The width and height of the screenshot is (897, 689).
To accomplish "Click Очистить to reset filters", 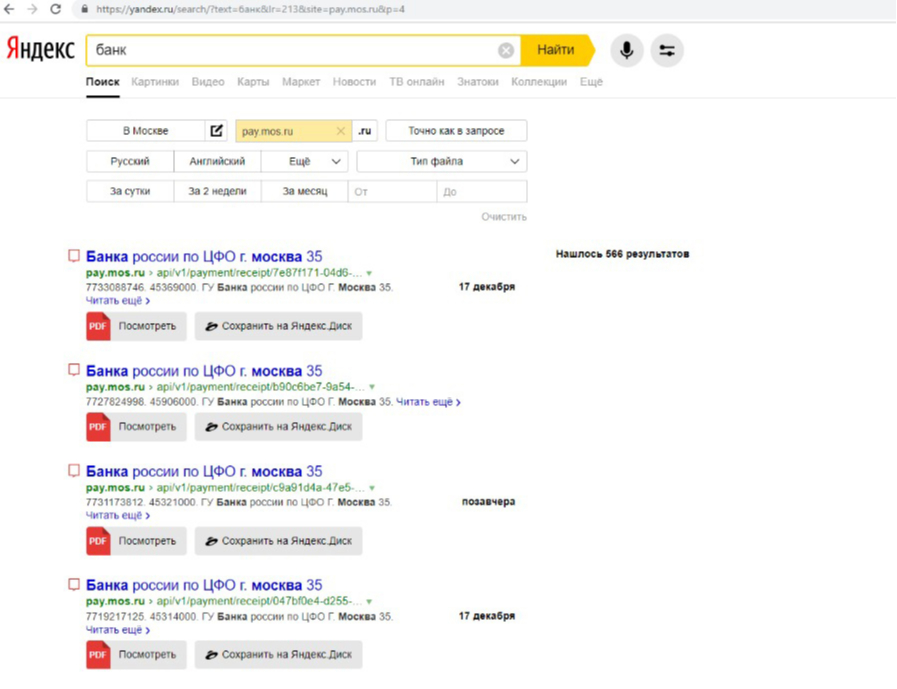I will (503, 217).
